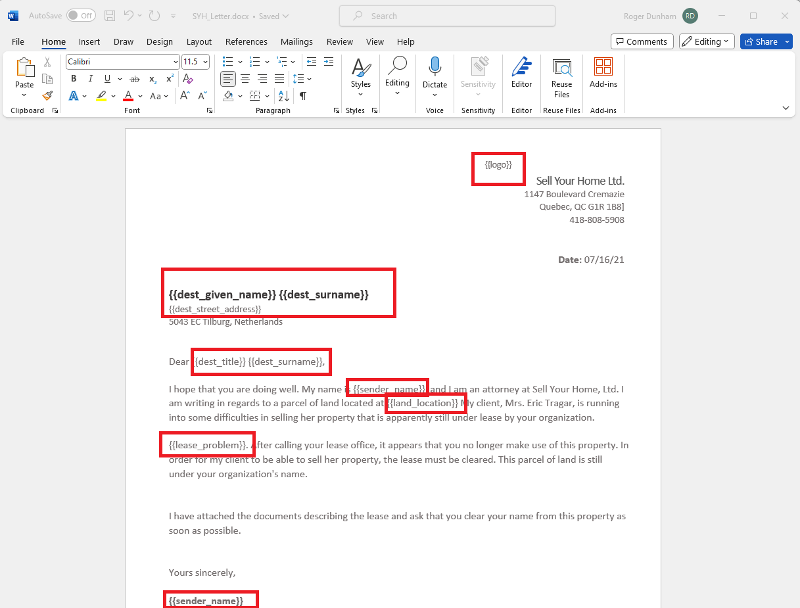
Task: Apply superscript formatting
Action: 170,79
